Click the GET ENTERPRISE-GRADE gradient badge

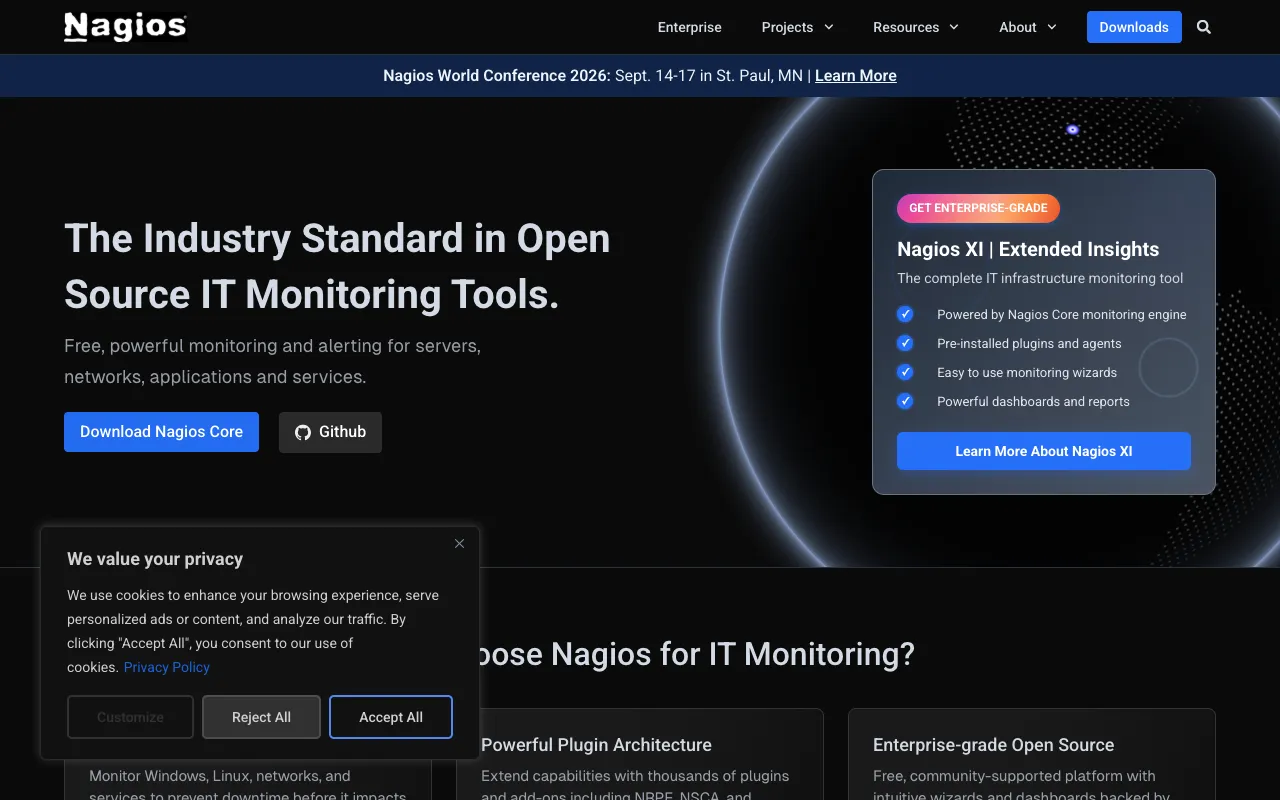tap(978, 208)
